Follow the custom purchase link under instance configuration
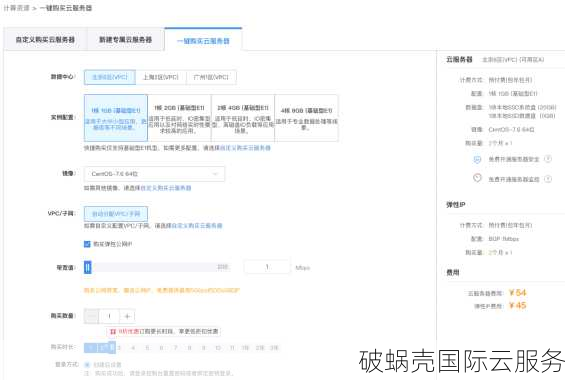The image size is (565, 380). [245, 148]
